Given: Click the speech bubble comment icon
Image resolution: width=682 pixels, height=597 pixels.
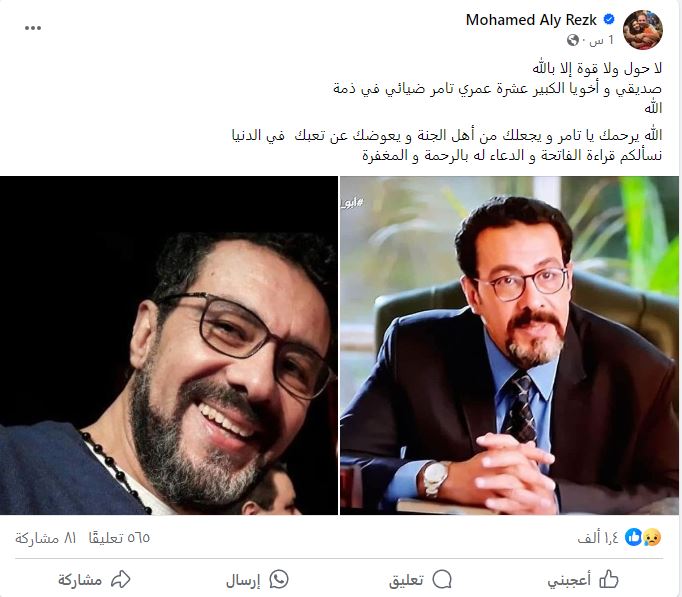Looking at the screenshot, I should click(x=442, y=580).
